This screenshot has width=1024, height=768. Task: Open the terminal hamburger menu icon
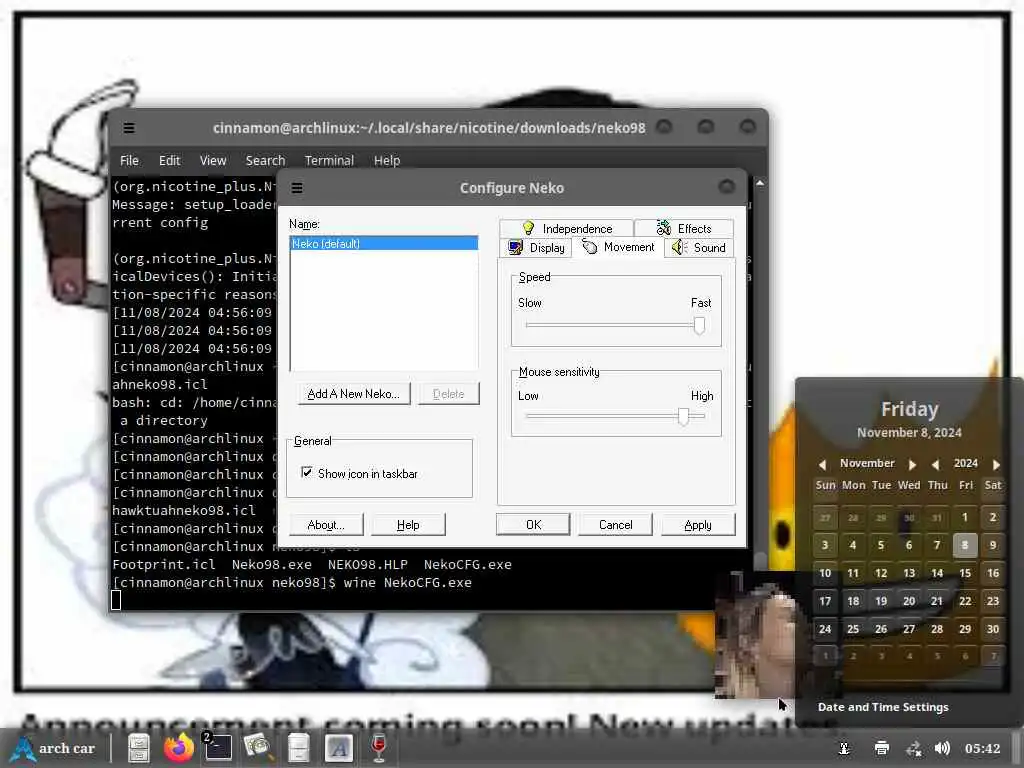pos(129,128)
